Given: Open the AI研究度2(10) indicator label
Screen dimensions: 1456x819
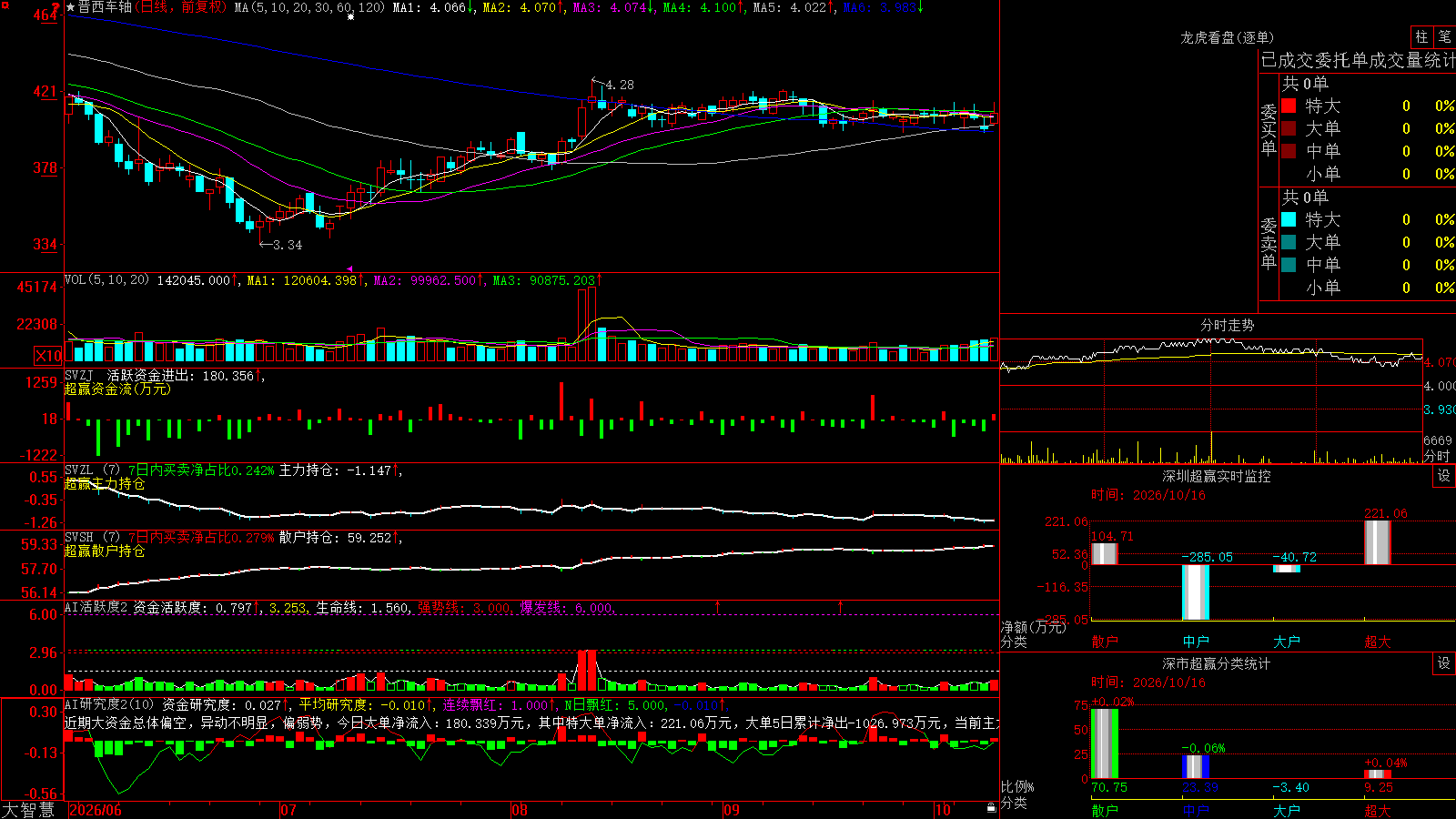Looking at the screenshot, I should [109, 704].
